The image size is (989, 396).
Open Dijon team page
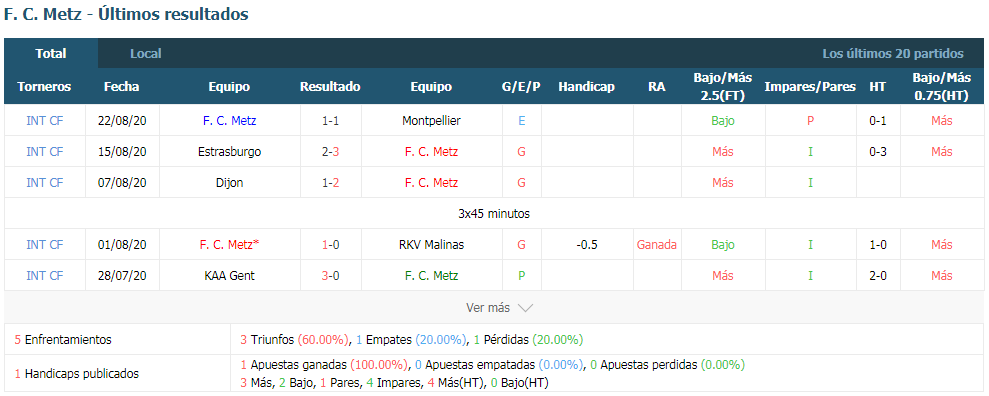(x=230, y=183)
